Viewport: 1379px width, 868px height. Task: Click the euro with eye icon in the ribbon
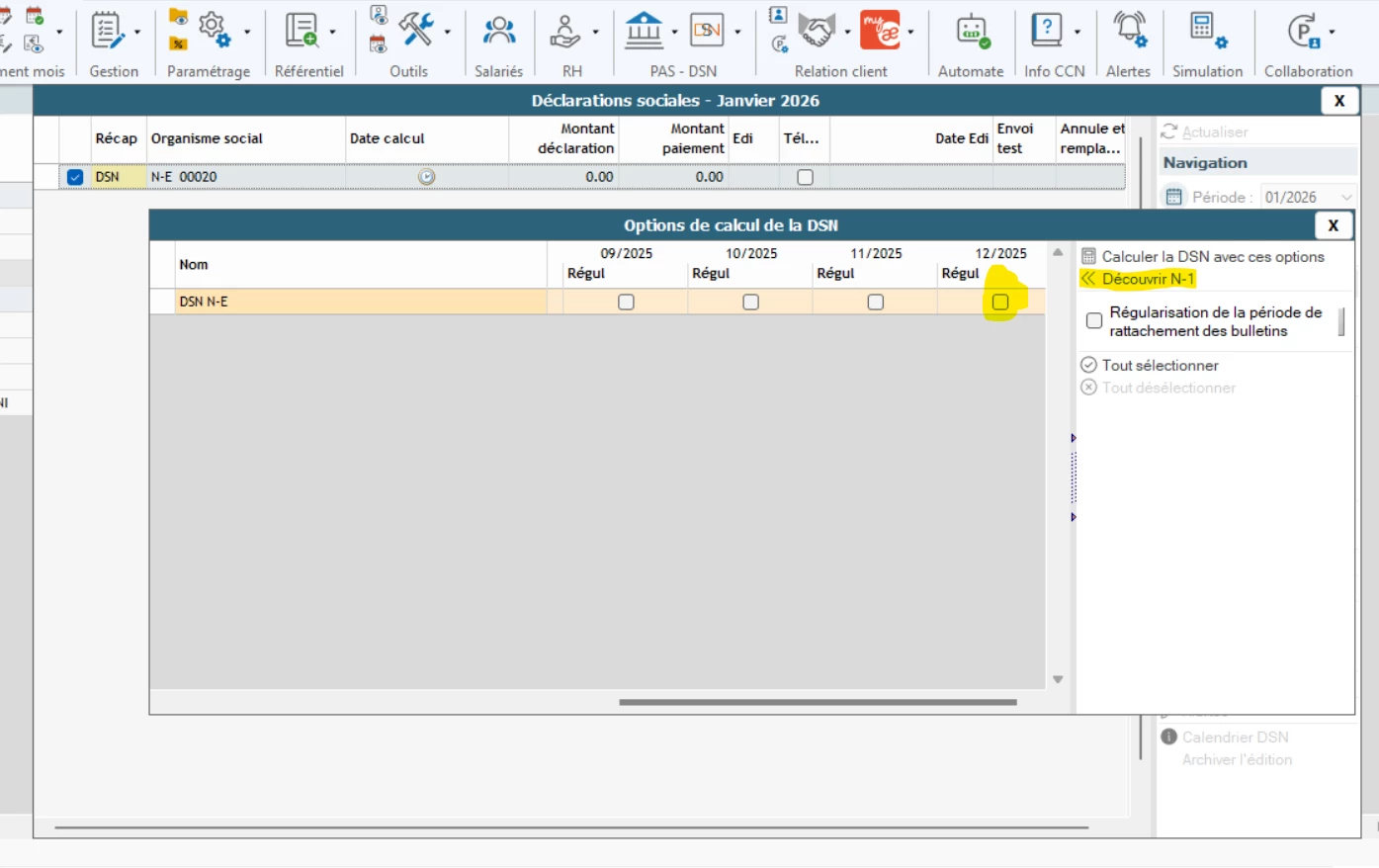[x=33, y=43]
